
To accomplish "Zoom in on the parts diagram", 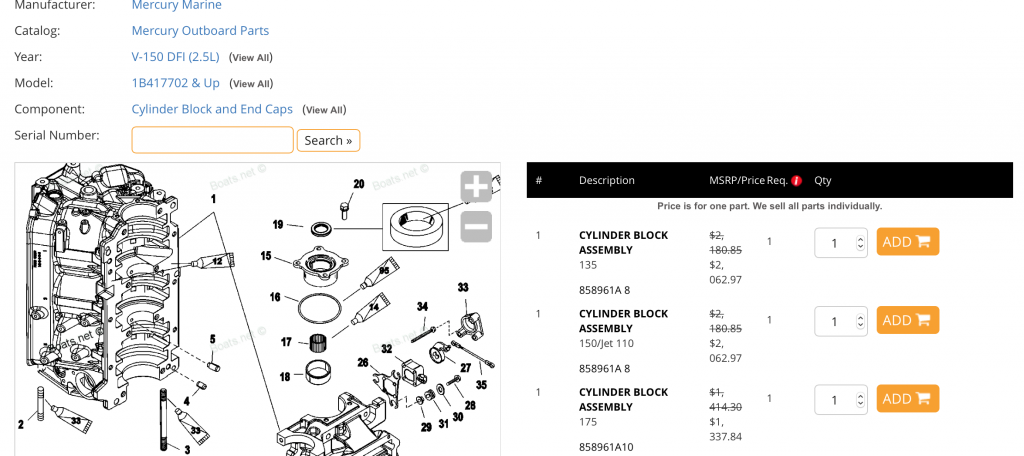I will click(x=476, y=187).
